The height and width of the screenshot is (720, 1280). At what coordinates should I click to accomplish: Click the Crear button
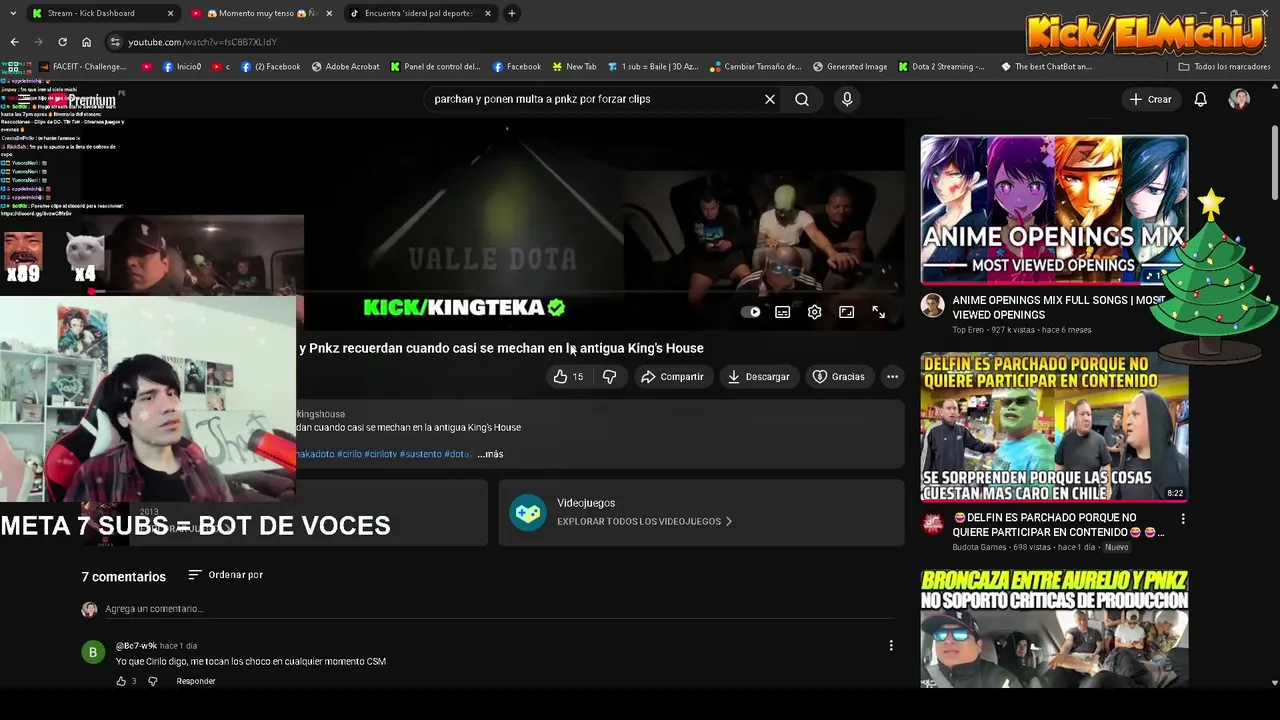[x=1150, y=99]
